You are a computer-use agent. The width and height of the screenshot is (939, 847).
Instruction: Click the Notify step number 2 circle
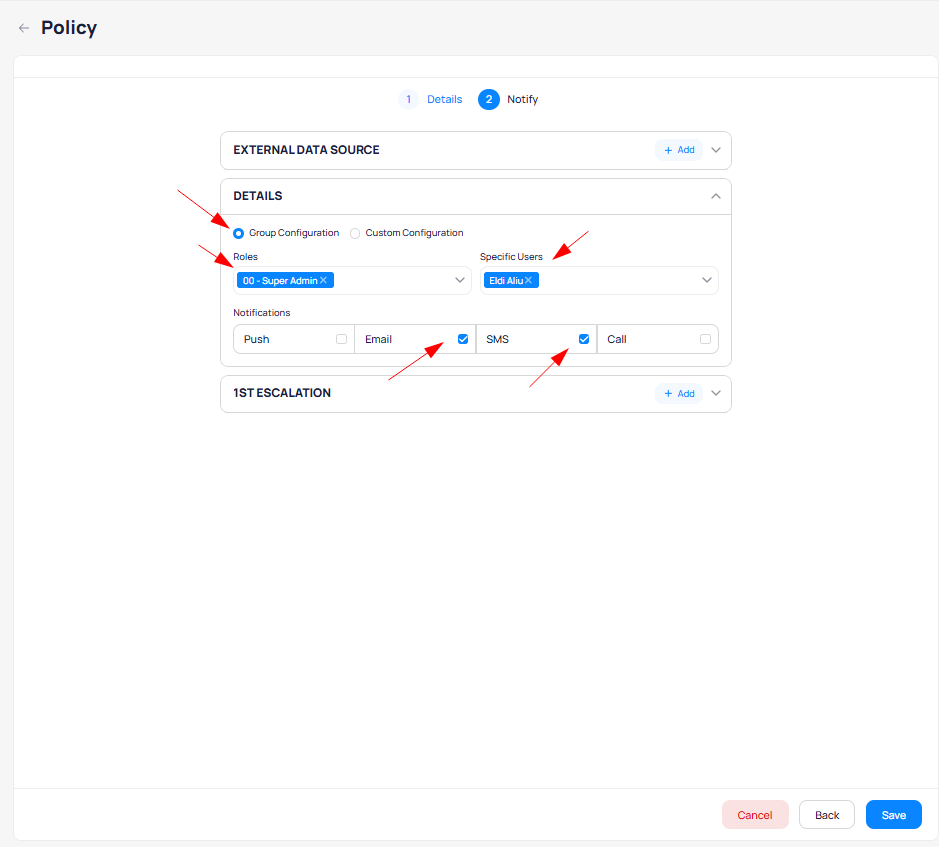tap(488, 100)
